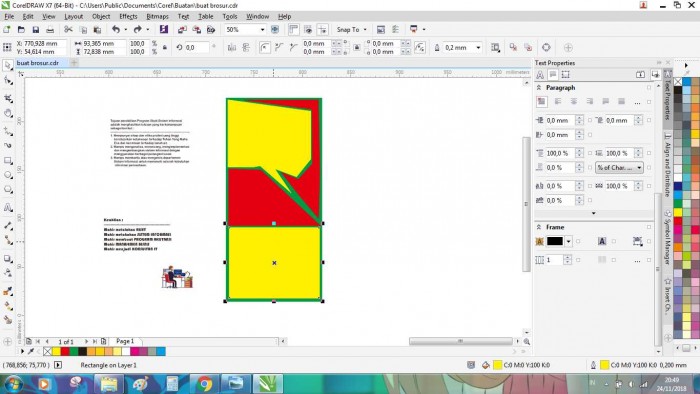This screenshot has height=394, width=700.
Task: Click the add new document tab plus
Action: [x=74, y=63]
